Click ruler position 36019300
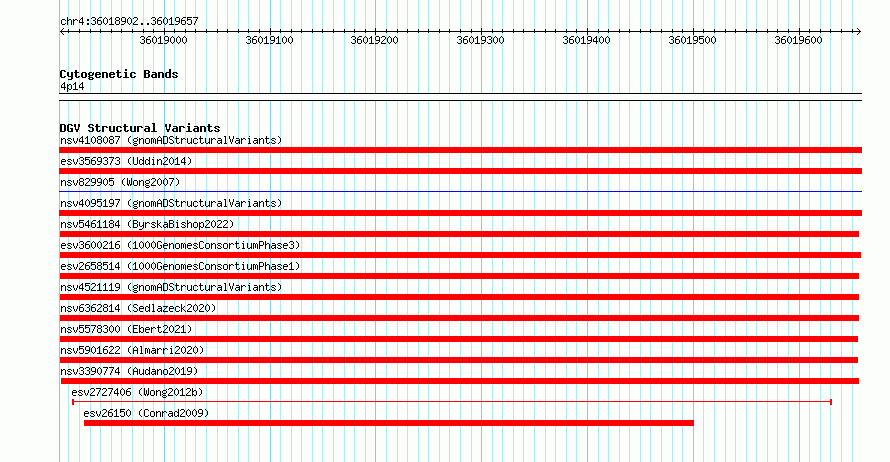Screen dimensions: 890x462 tap(481, 40)
